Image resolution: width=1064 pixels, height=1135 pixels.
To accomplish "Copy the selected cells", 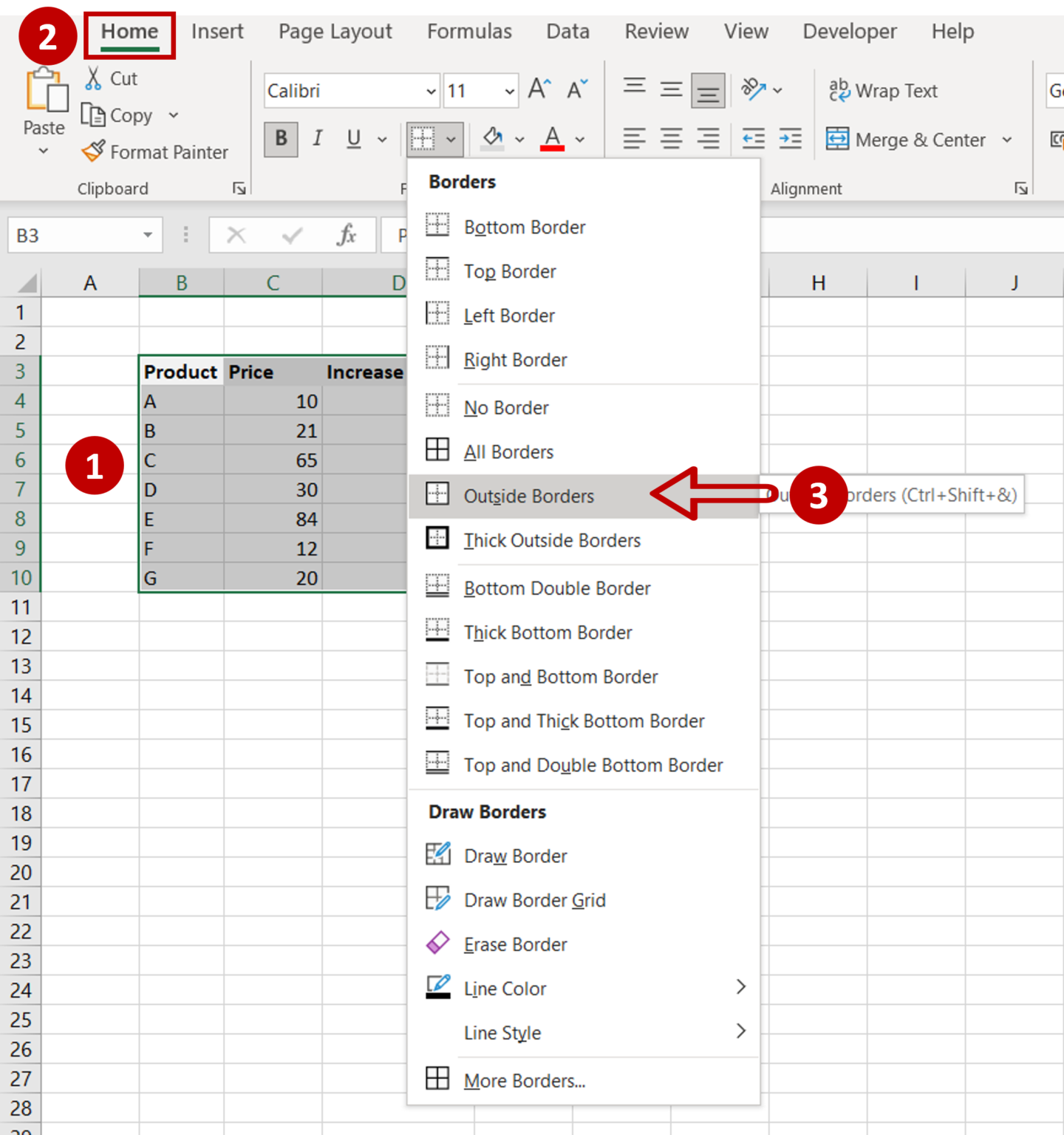I will [116, 115].
